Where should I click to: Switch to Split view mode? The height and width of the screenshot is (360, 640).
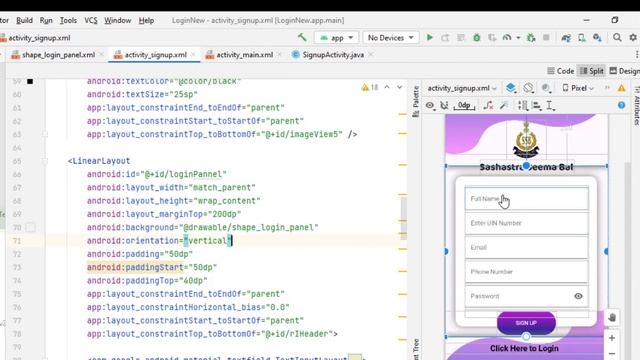(x=591, y=71)
